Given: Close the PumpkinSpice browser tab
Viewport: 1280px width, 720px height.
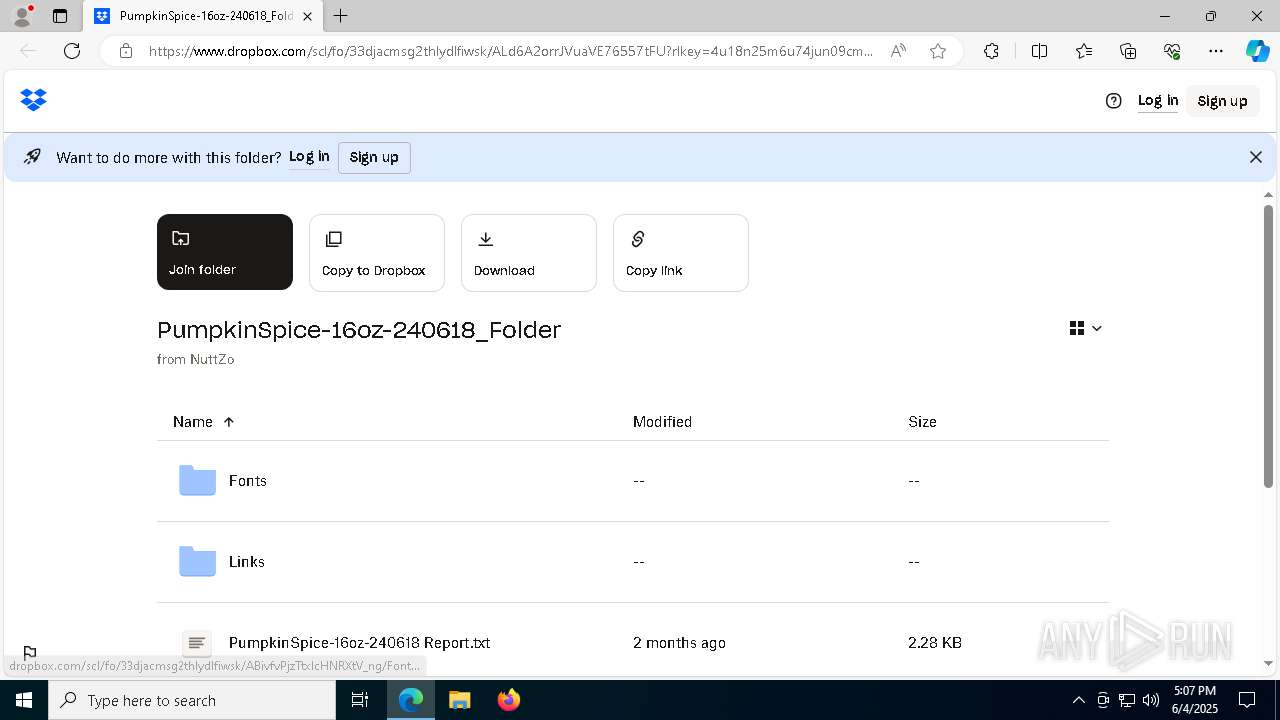Looking at the screenshot, I should pyautogui.click(x=307, y=16).
